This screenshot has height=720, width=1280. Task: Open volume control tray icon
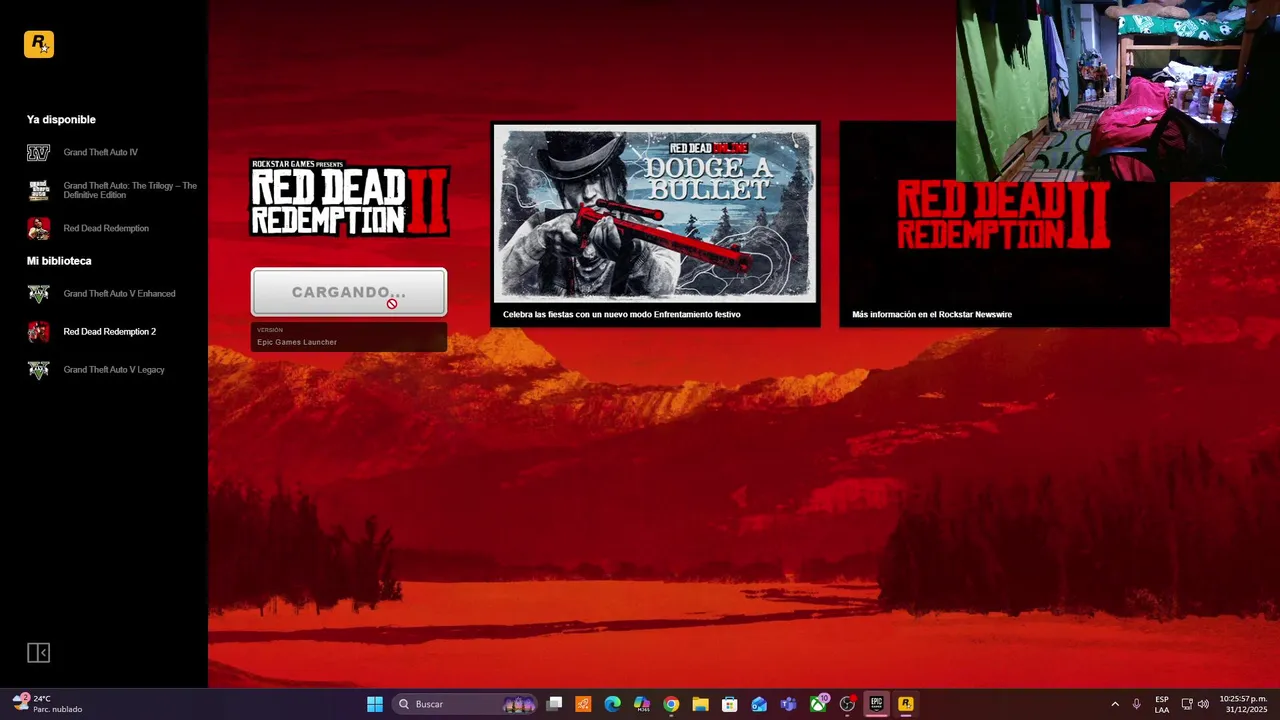(x=1203, y=704)
